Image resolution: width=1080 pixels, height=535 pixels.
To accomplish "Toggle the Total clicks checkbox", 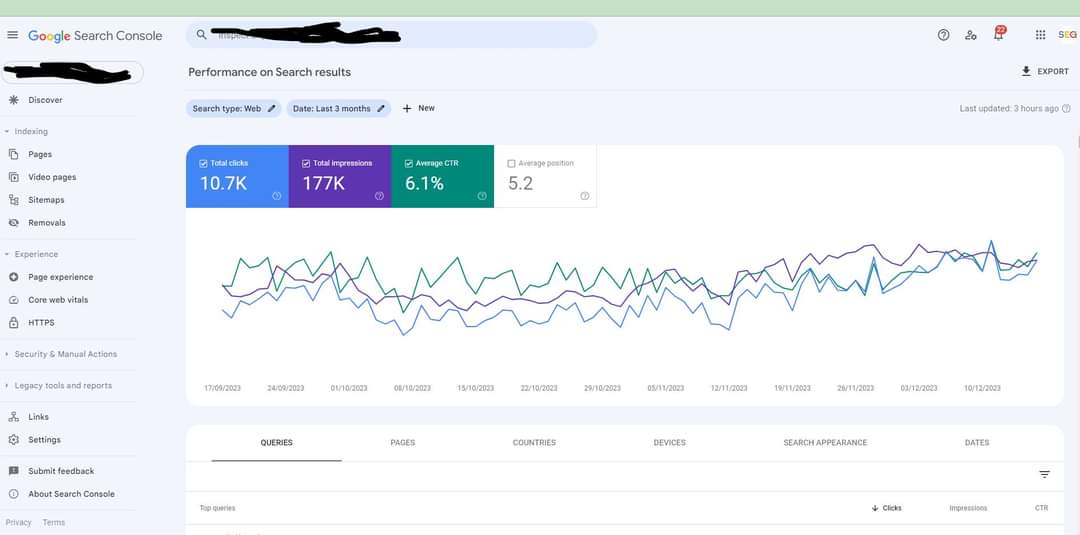I will (204, 163).
